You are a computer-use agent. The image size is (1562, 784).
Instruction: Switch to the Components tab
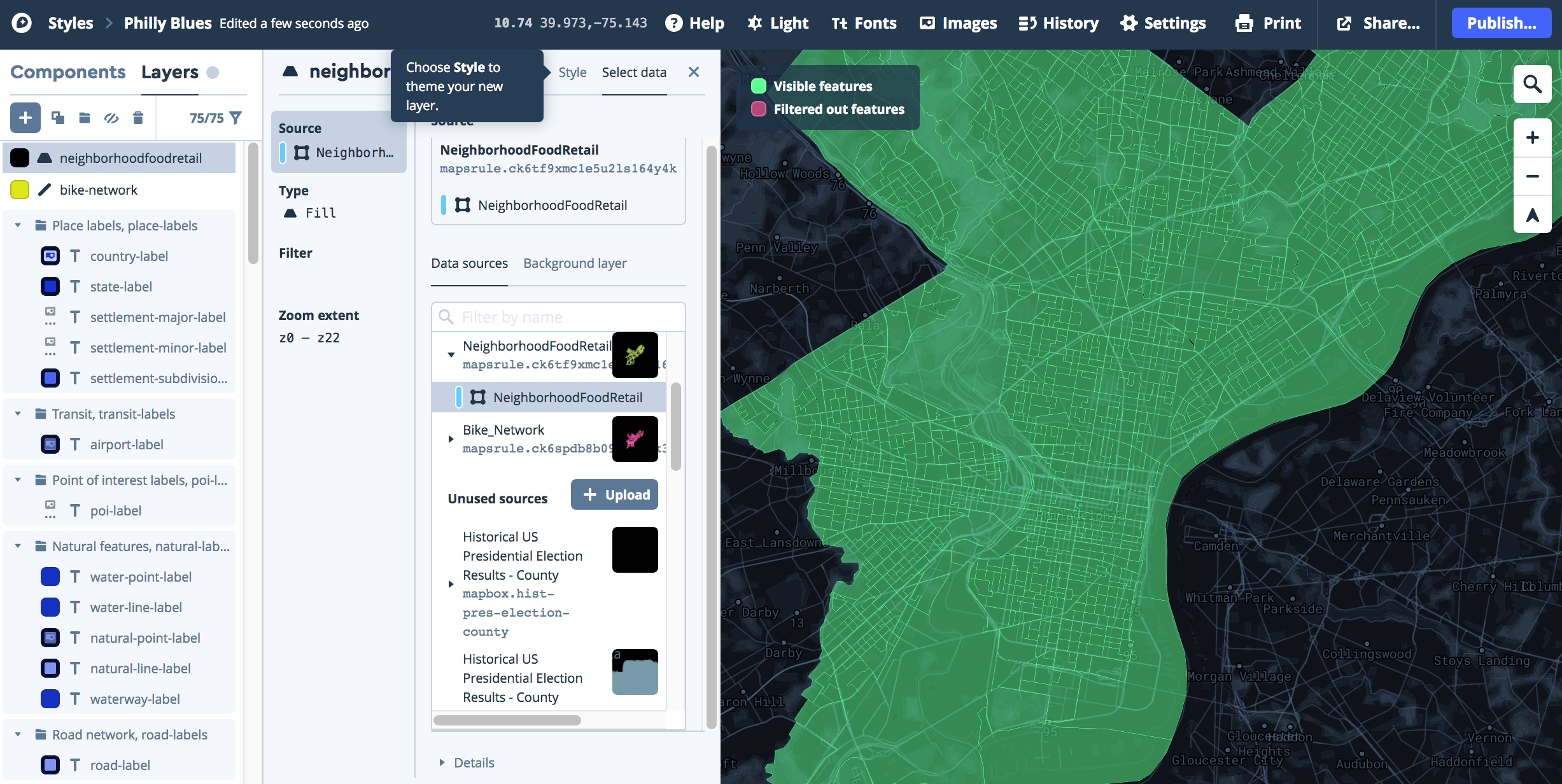pos(67,72)
